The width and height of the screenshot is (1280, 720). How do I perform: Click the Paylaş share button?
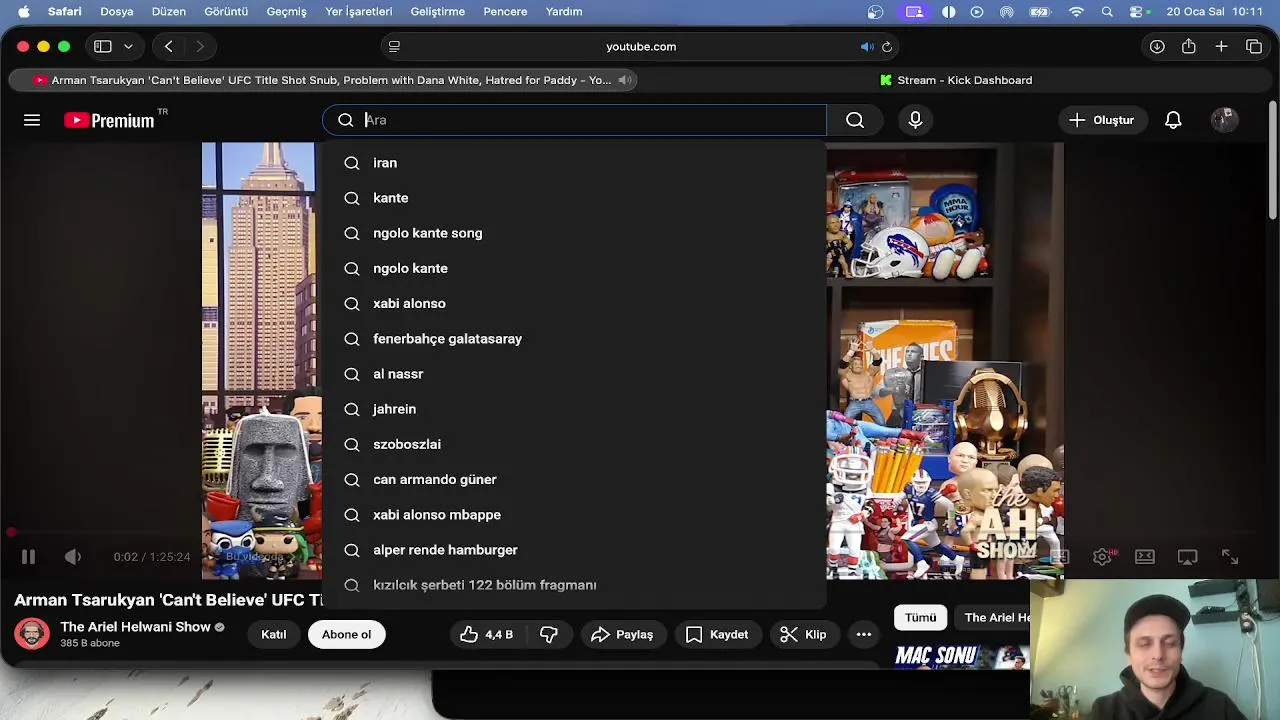(621, 634)
